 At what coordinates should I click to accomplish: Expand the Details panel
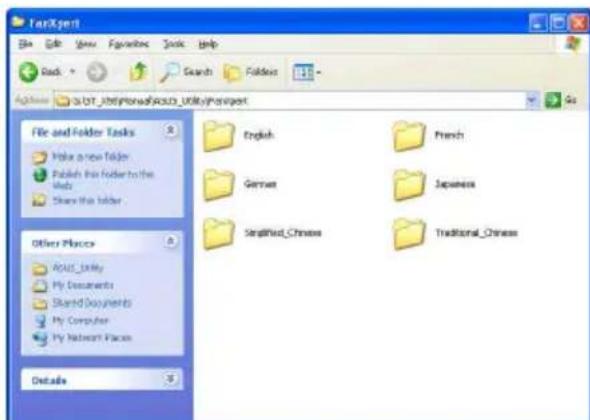[x=170, y=379]
